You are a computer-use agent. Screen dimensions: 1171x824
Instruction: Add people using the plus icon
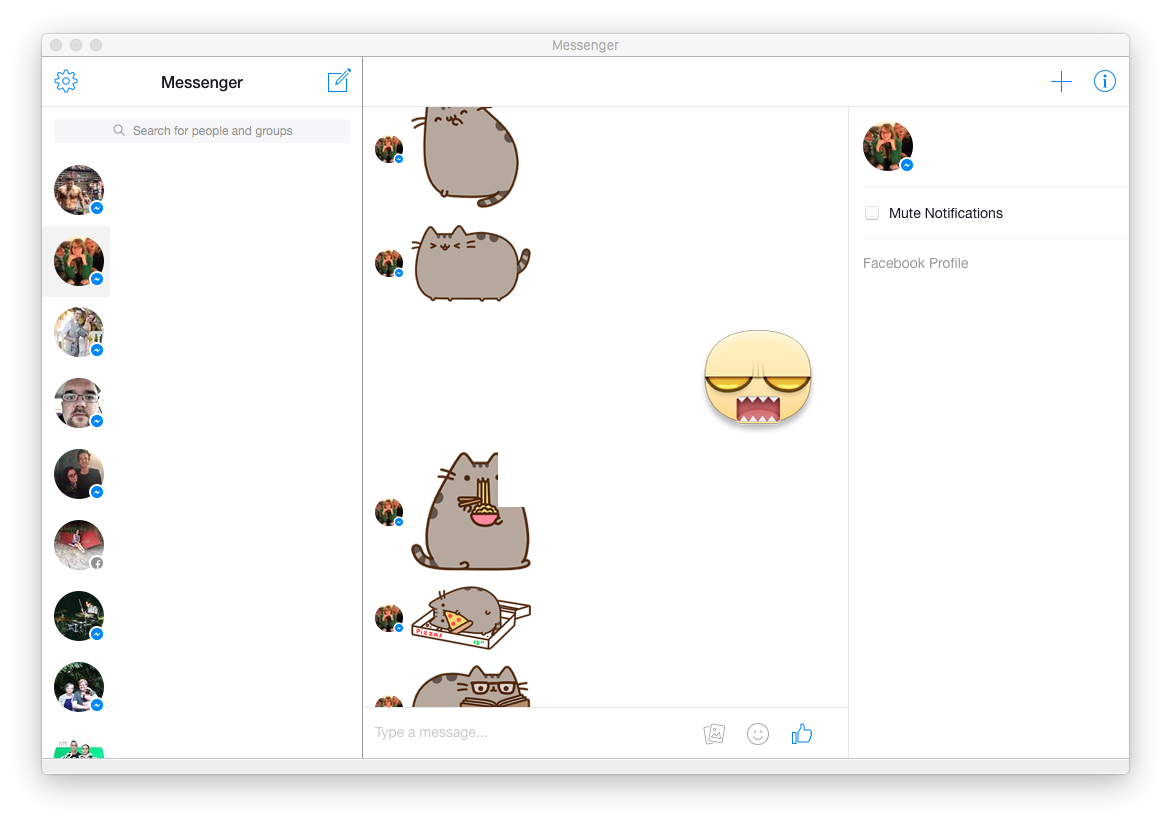pos(1060,81)
